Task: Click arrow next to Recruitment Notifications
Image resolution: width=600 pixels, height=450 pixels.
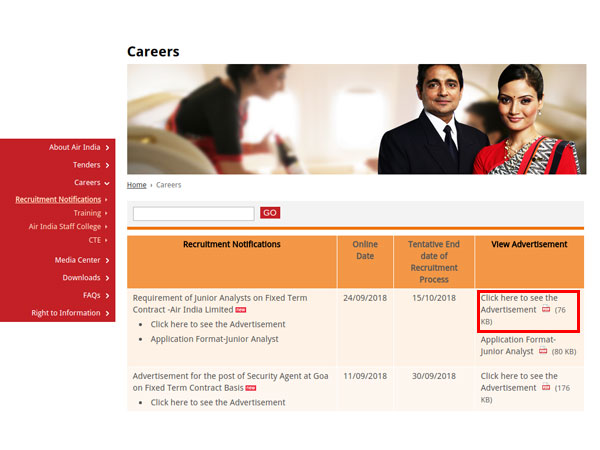Action: (x=106, y=200)
